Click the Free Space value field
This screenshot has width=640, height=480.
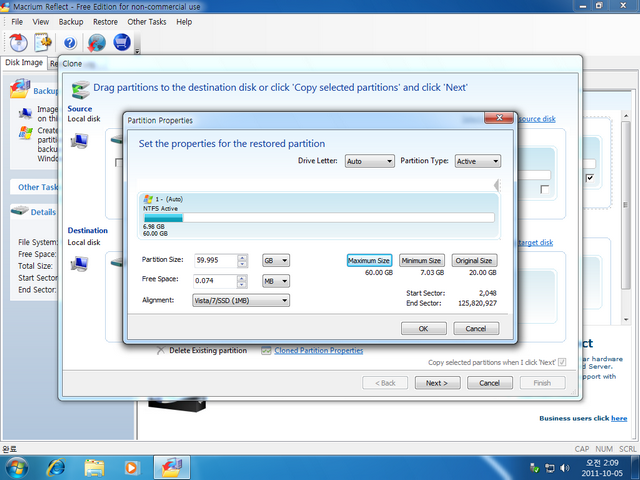click(216, 281)
